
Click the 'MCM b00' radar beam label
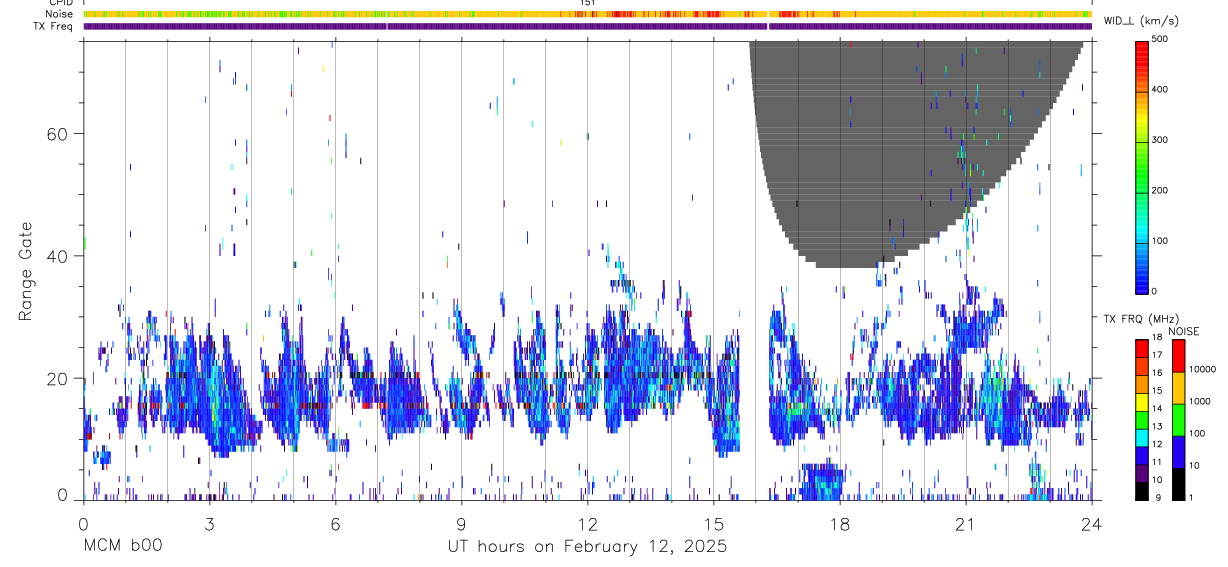click(x=122, y=546)
